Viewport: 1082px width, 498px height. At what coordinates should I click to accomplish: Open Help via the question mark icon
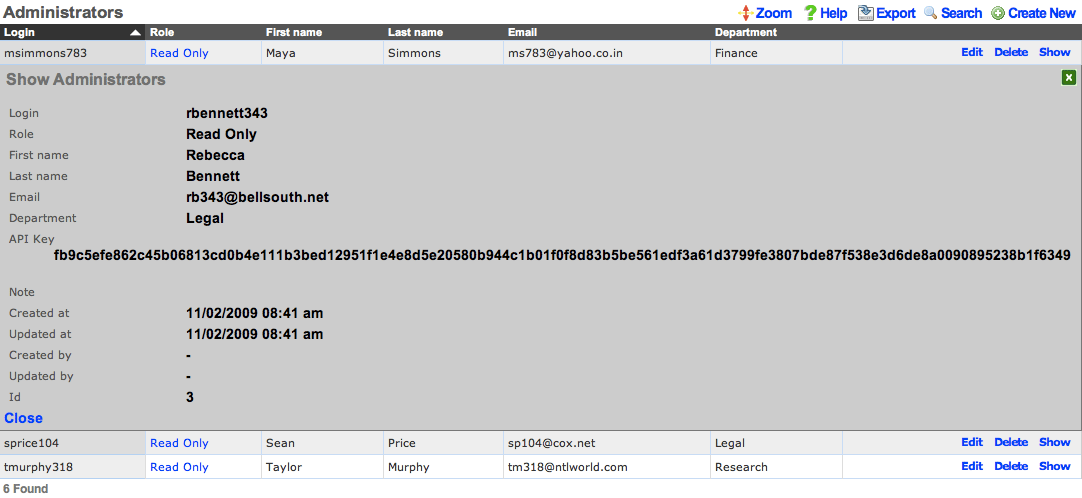pos(810,13)
